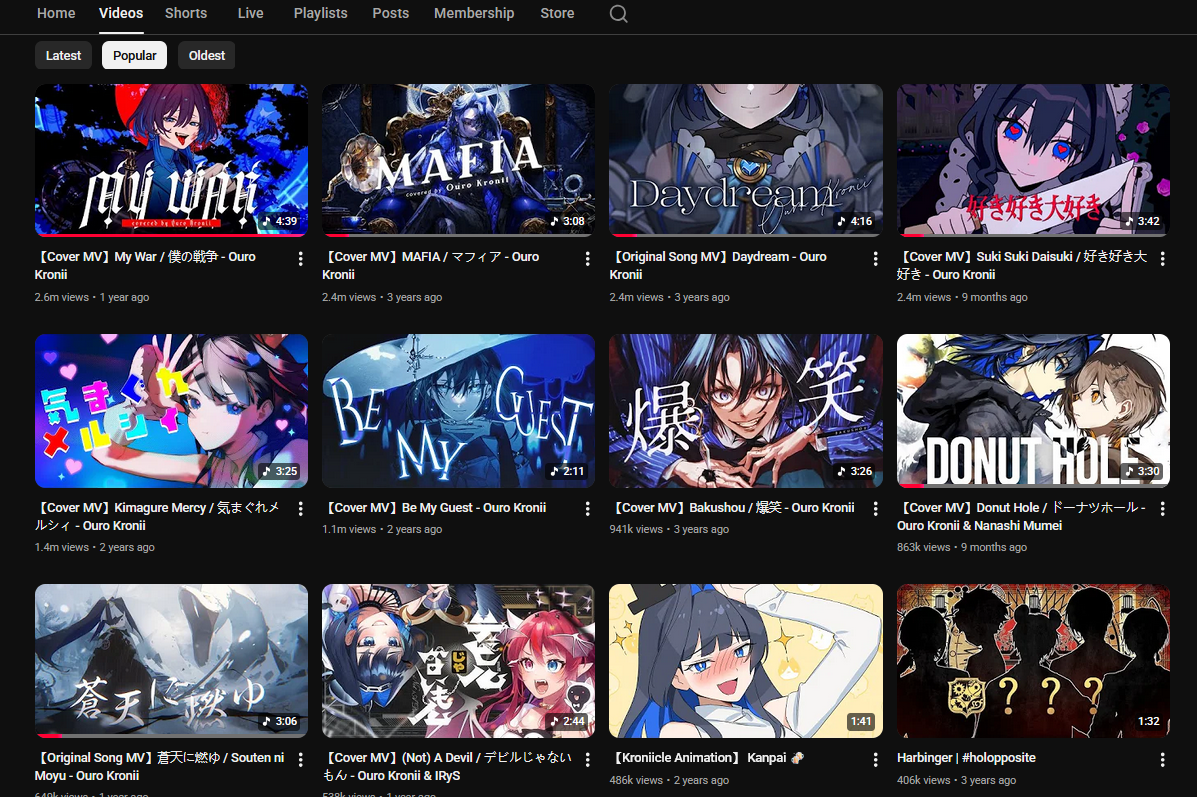The image size is (1197, 797).
Task: Open the Daydream original song thumbnail
Action: point(746,160)
